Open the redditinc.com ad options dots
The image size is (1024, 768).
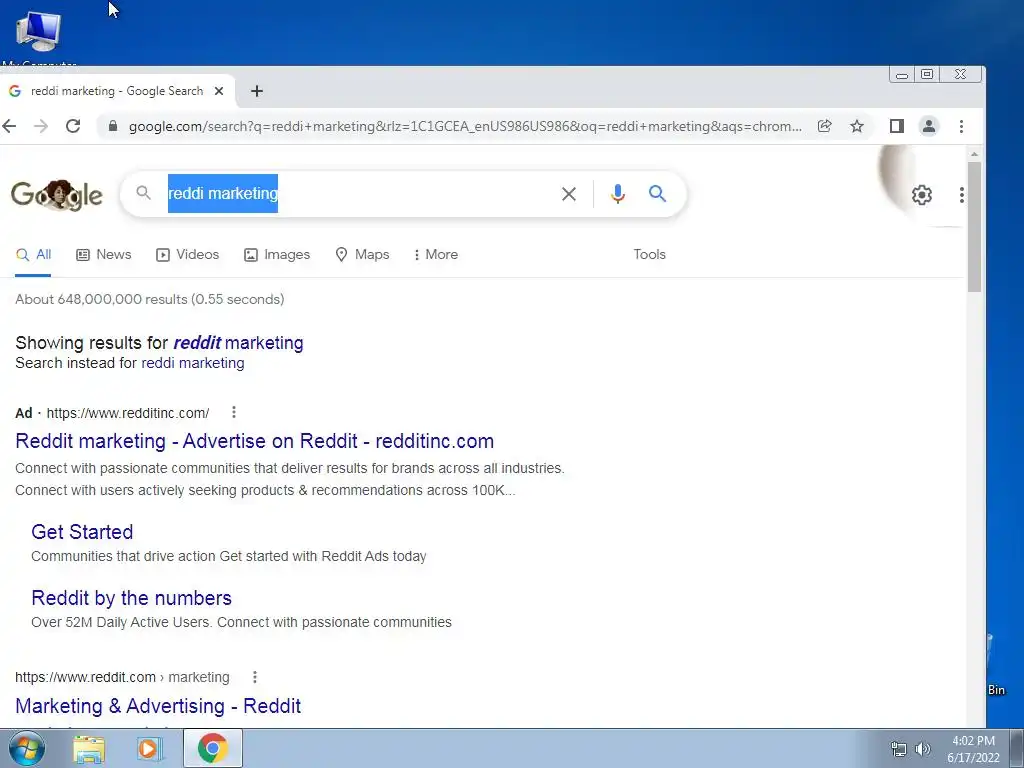pos(234,412)
